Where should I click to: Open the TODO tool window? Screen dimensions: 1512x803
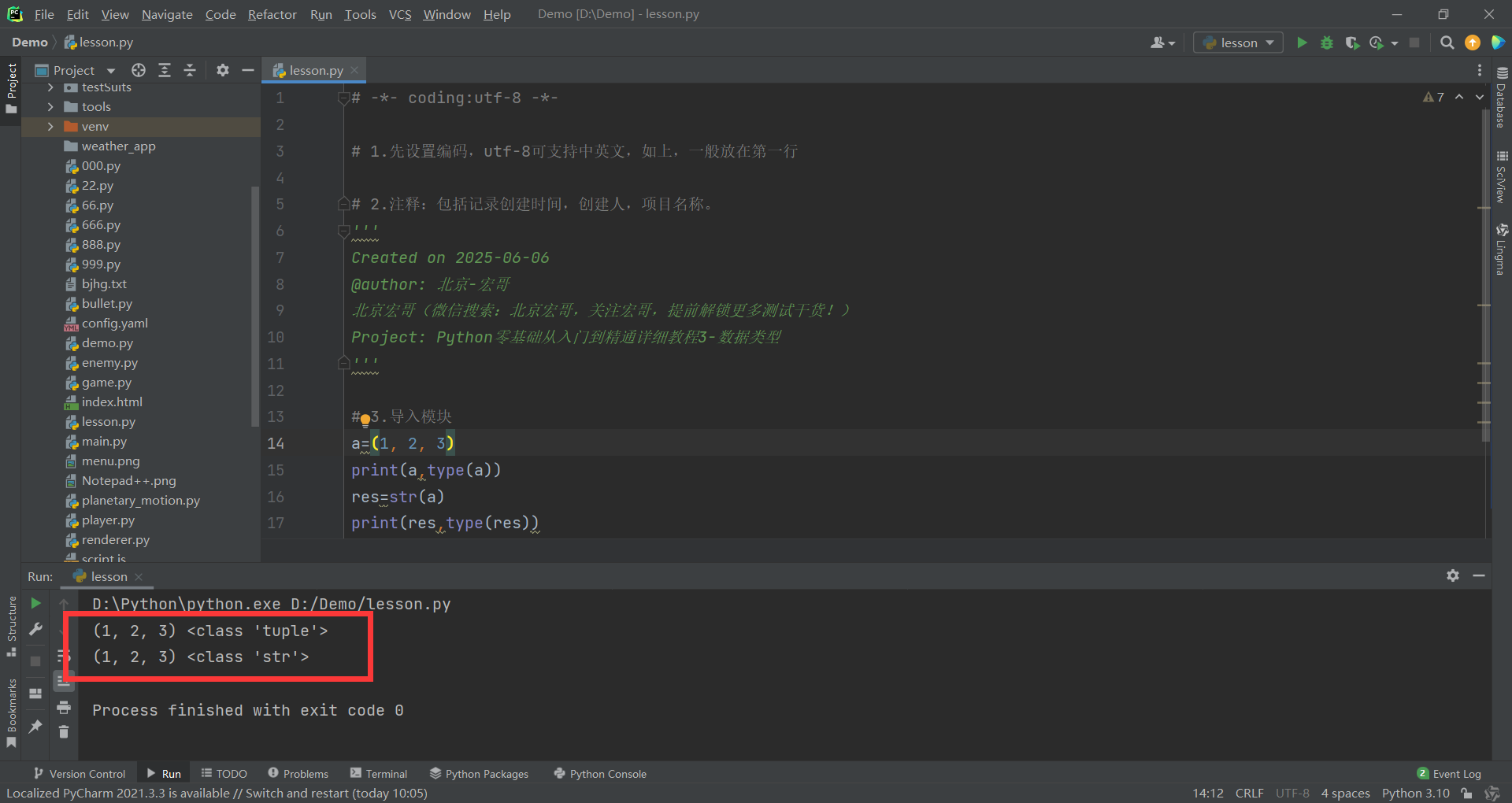tap(224, 774)
